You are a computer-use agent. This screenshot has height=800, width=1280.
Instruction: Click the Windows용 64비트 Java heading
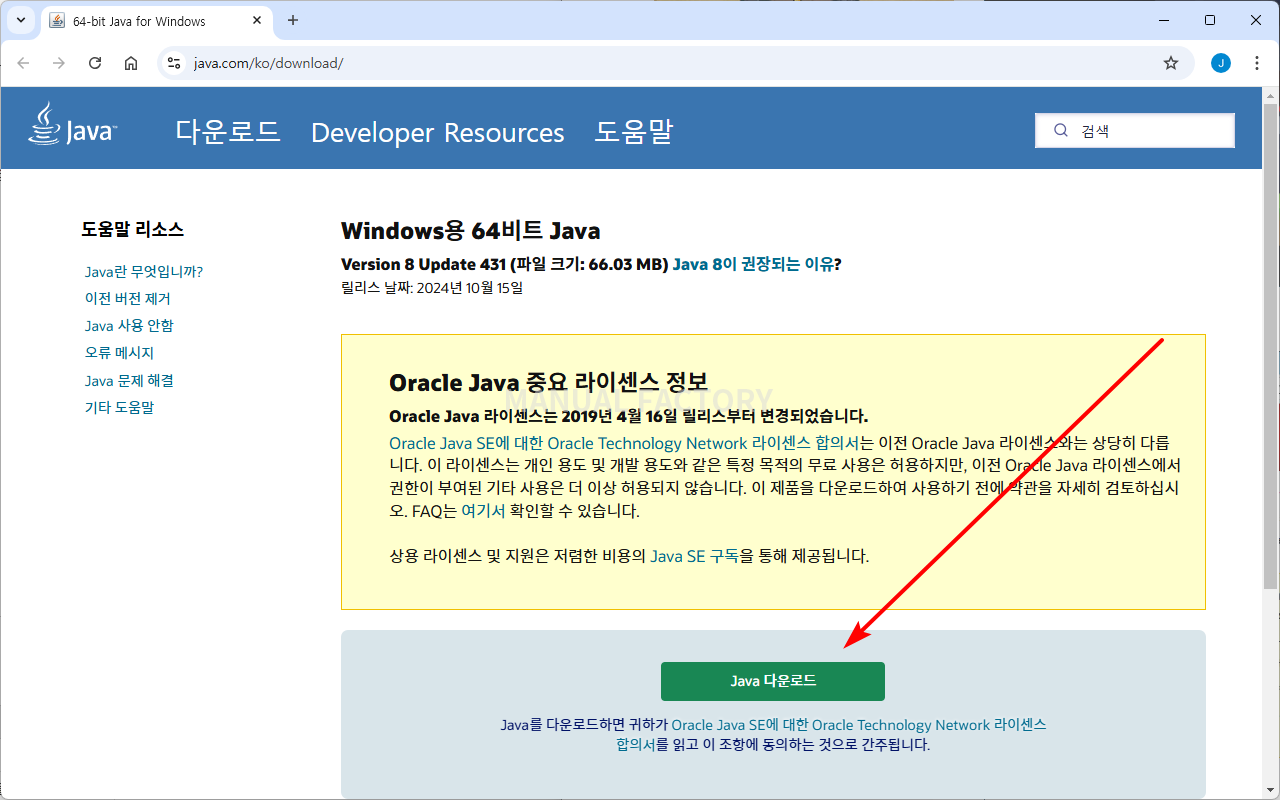(471, 231)
